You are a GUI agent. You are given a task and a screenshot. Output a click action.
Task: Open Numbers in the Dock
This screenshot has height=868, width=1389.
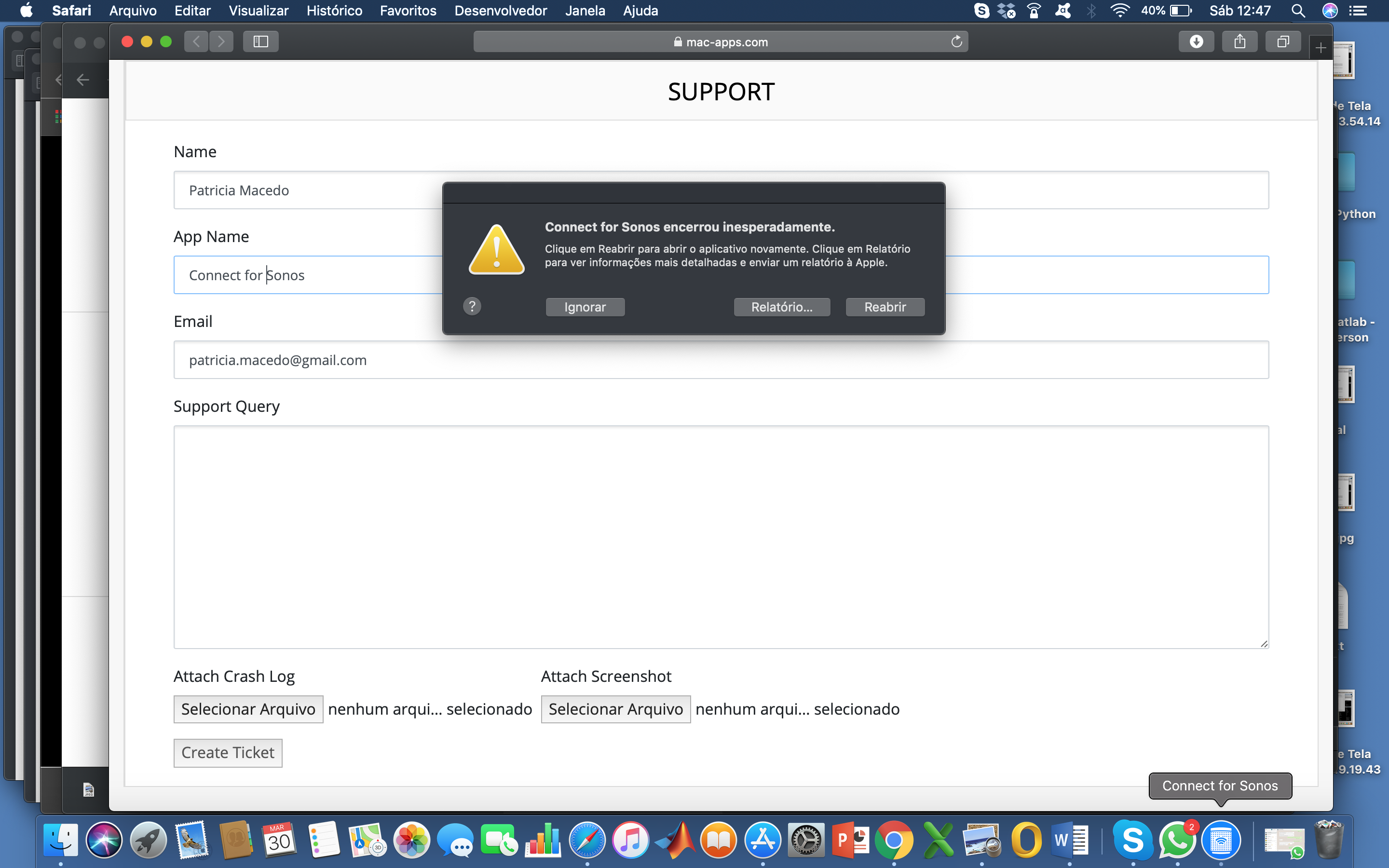pyautogui.click(x=543, y=840)
